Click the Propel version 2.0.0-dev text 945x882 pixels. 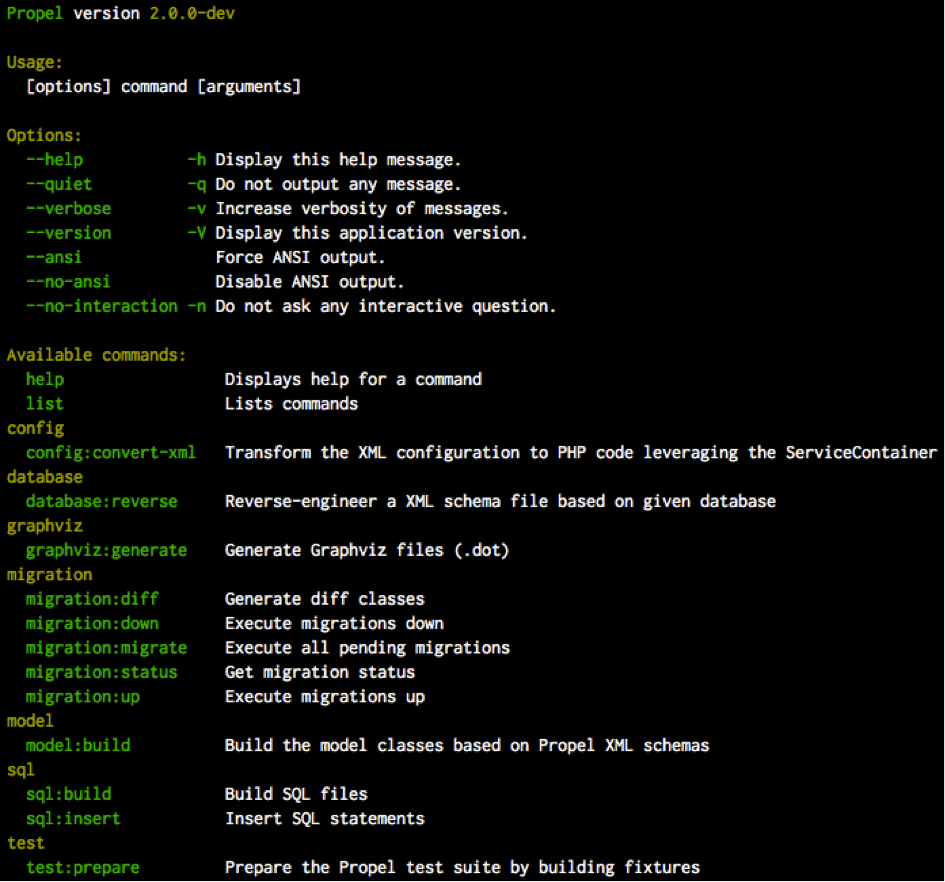pyautogui.click(x=121, y=13)
